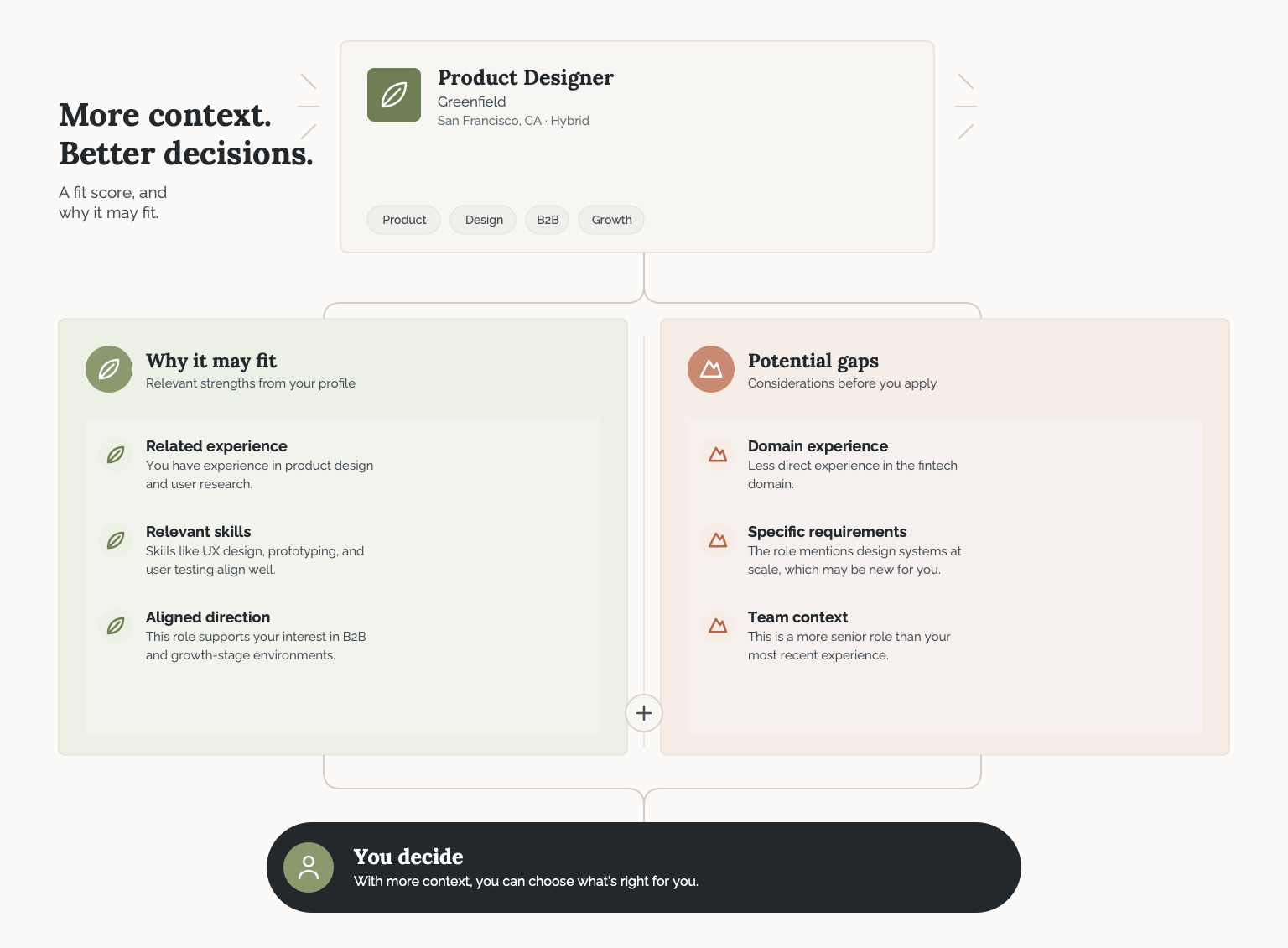Click the mountain icon next to Team context
1288x948 pixels.
click(718, 626)
